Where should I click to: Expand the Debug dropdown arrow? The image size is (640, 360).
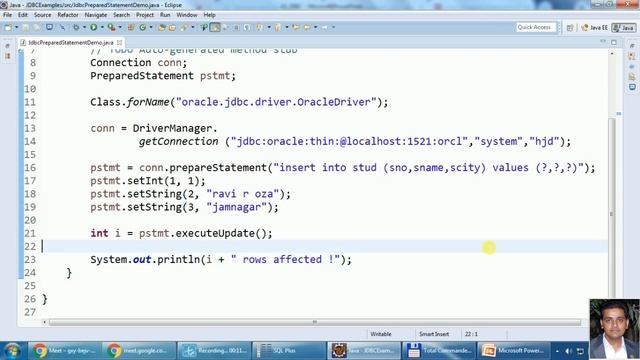(84, 27)
